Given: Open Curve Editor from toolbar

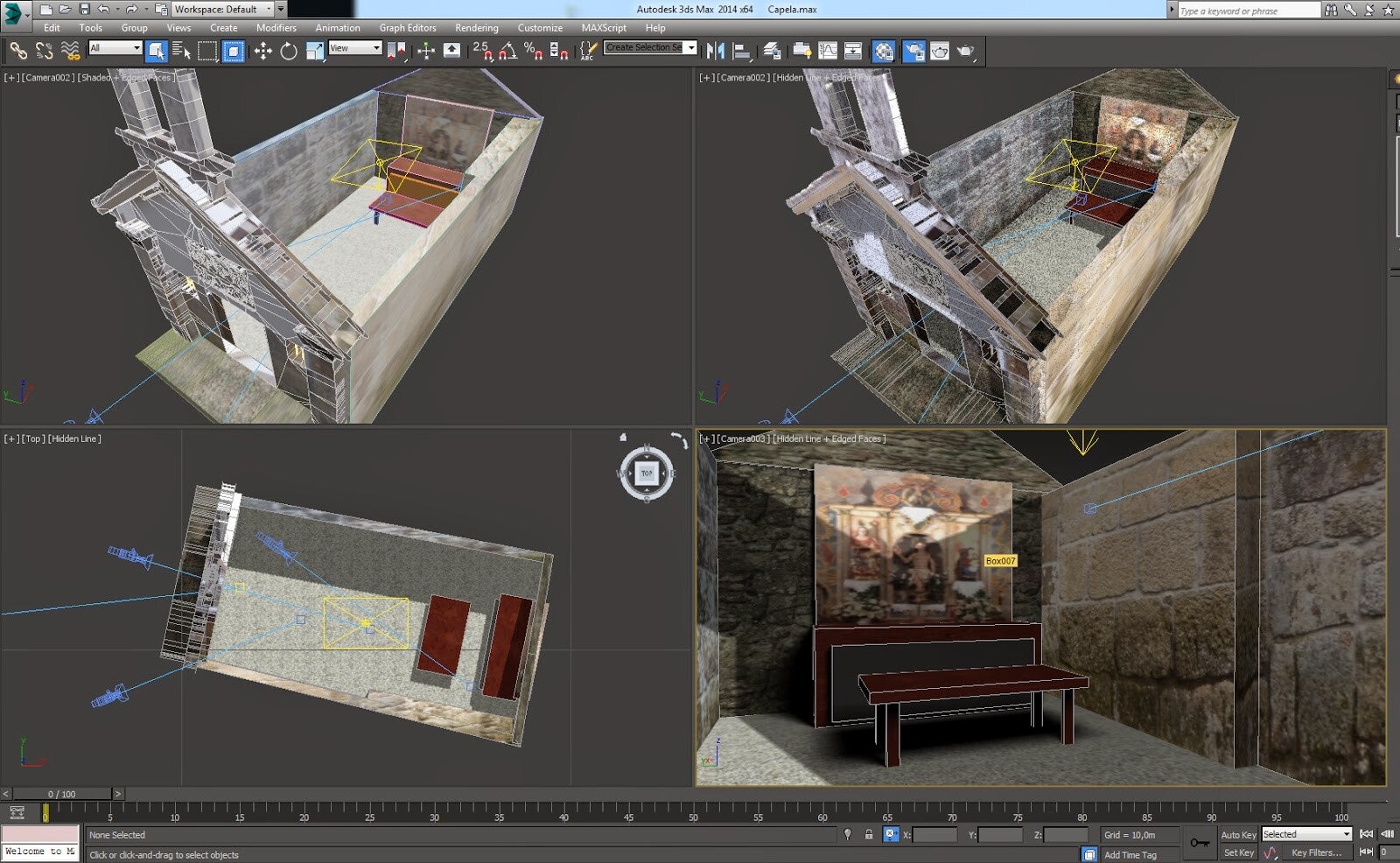Looking at the screenshot, I should coord(827,51).
